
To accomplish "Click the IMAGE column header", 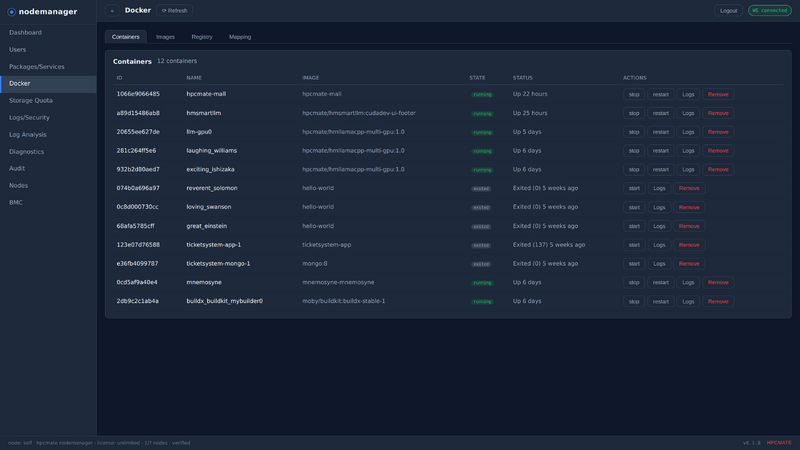I will coord(310,78).
